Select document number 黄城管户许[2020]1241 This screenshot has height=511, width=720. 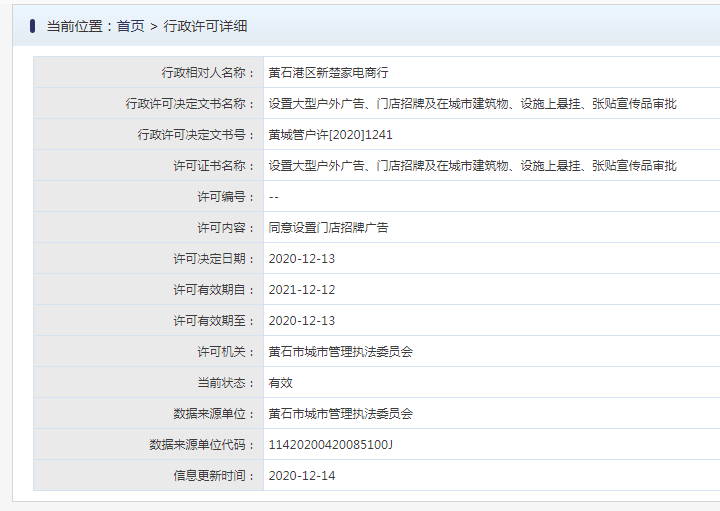(x=331, y=135)
